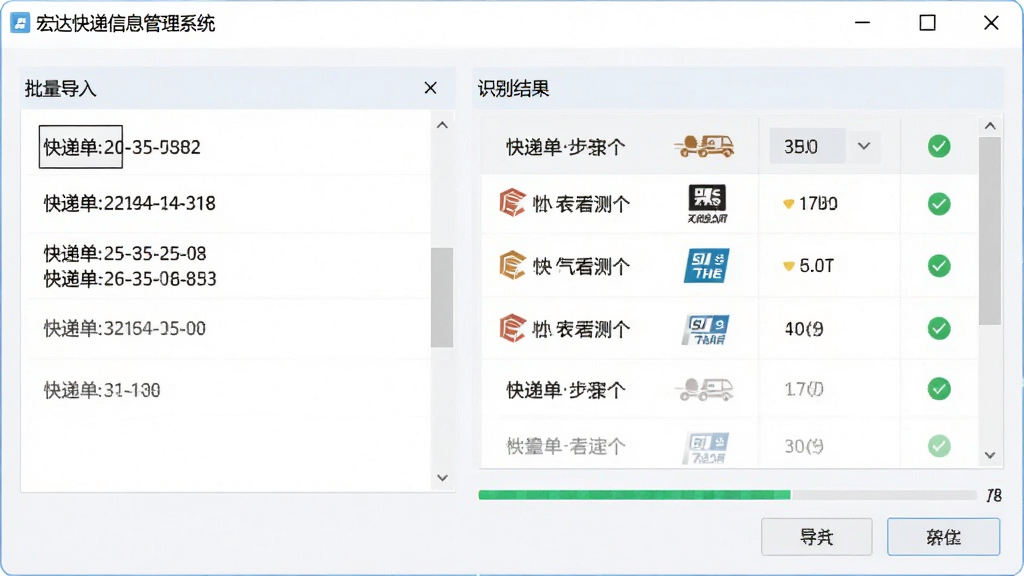Image resolution: width=1024 pixels, height=576 pixels.
Task: Click the blue carrier logo in the 5.0T row
Action: (707, 266)
